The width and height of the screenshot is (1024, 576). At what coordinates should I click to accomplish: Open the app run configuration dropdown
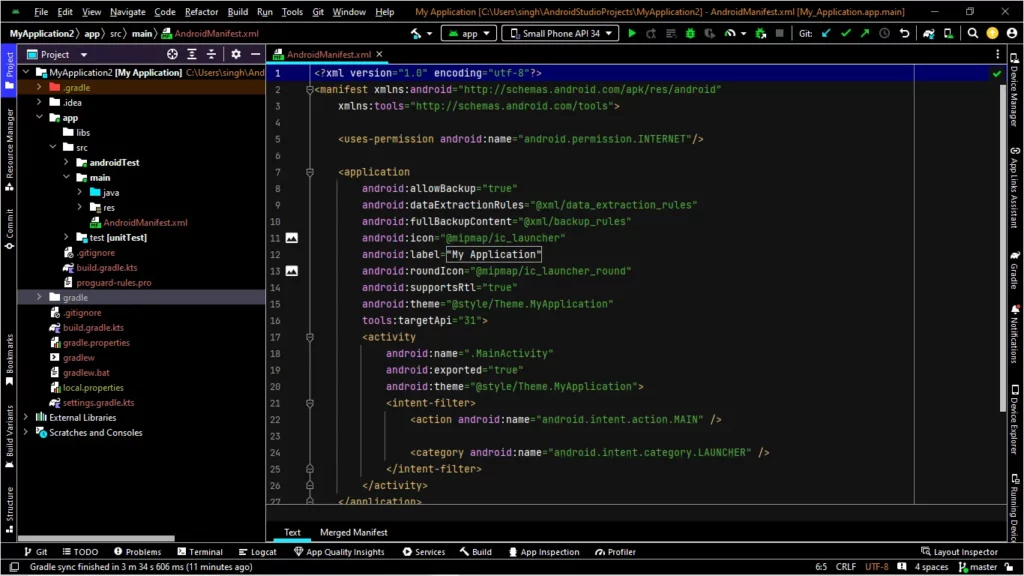click(469, 33)
